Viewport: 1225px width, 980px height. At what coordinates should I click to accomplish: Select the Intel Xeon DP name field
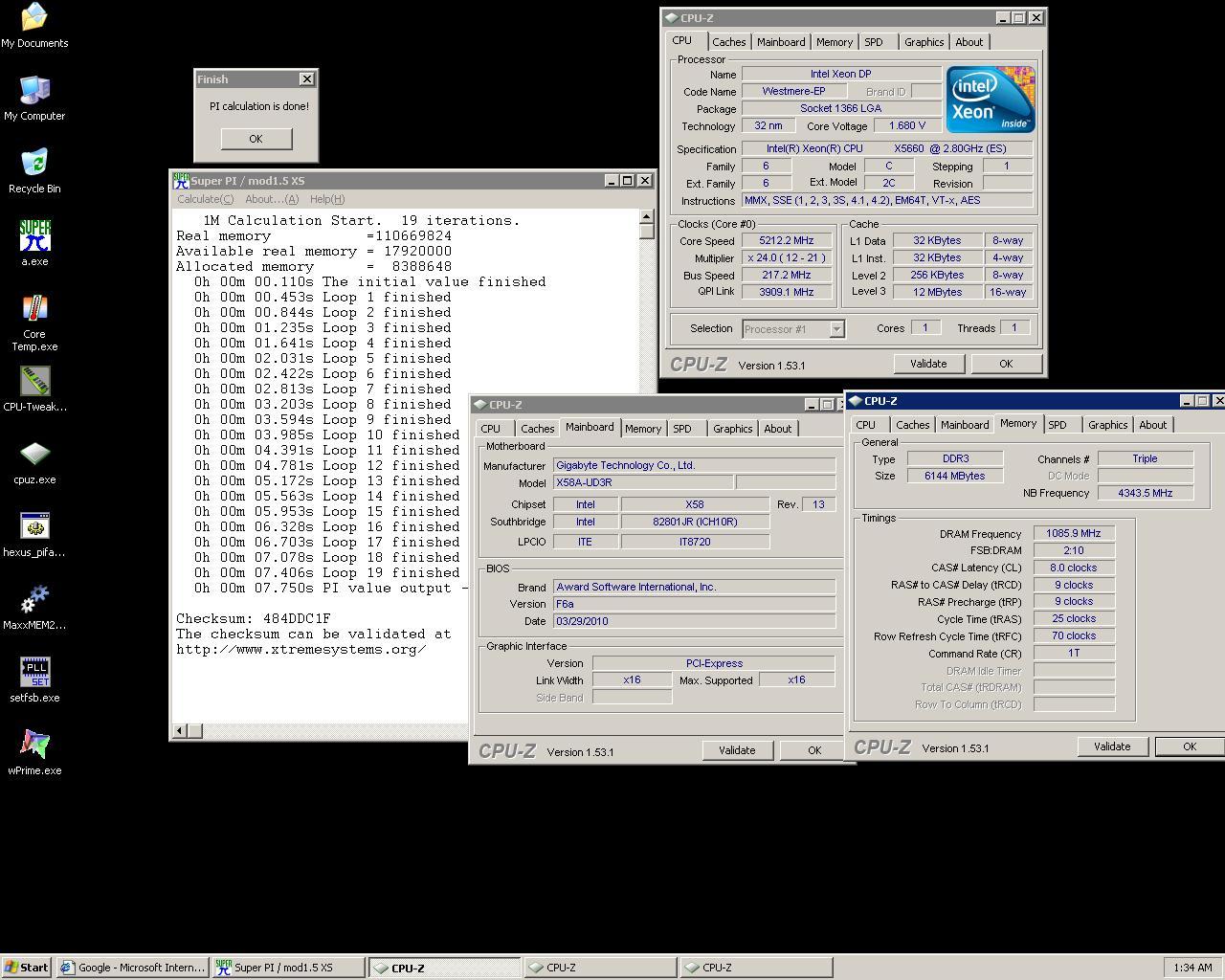pyautogui.click(x=841, y=74)
